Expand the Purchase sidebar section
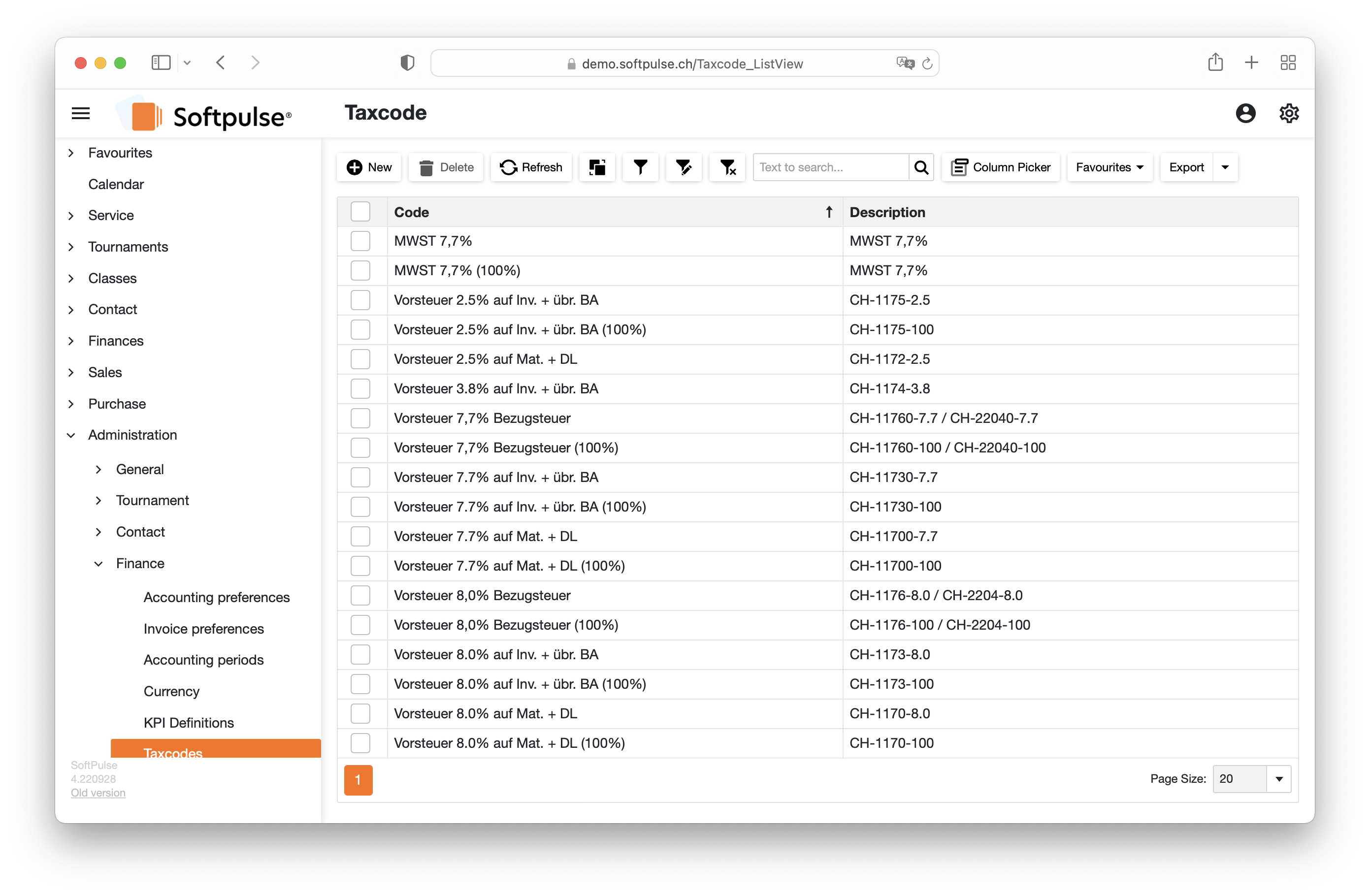Image resolution: width=1370 pixels, height=896 pixels. point(71,403)
